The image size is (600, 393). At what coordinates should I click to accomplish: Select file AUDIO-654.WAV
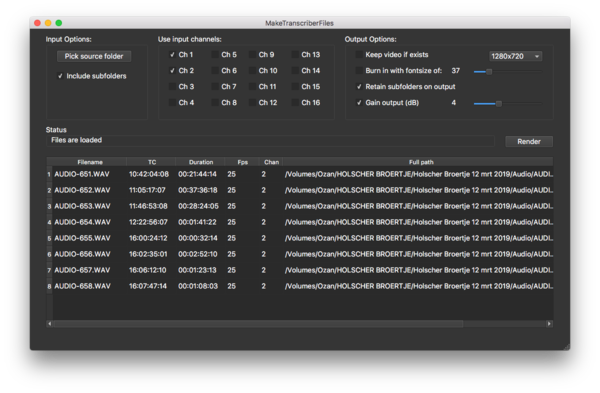(x=82, y=222)
